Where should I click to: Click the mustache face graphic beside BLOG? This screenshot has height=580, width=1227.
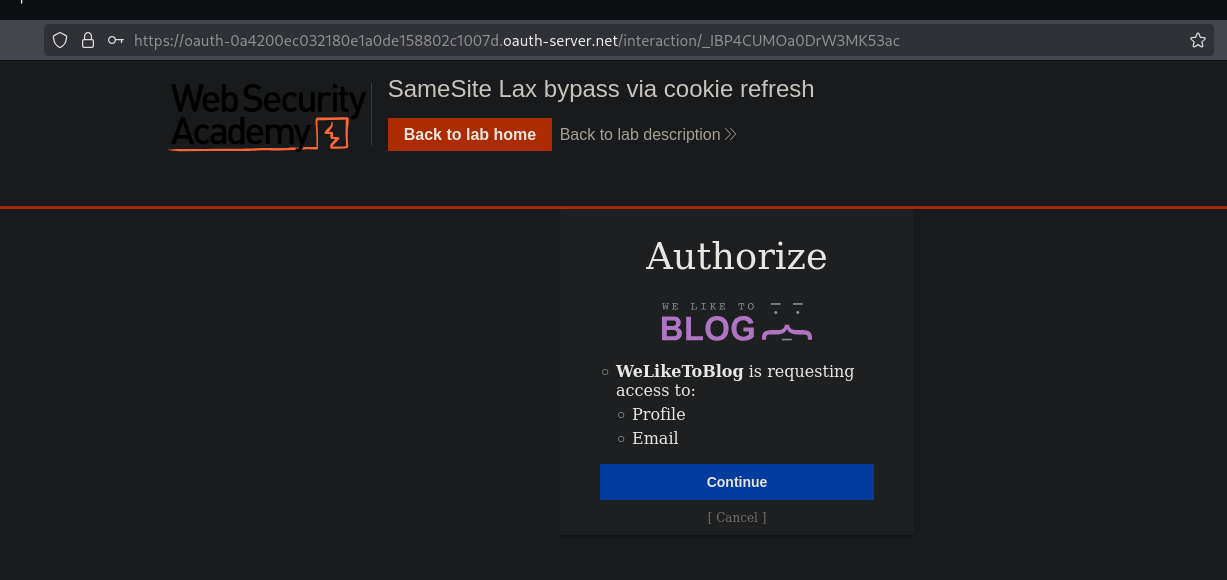[787, 323]
